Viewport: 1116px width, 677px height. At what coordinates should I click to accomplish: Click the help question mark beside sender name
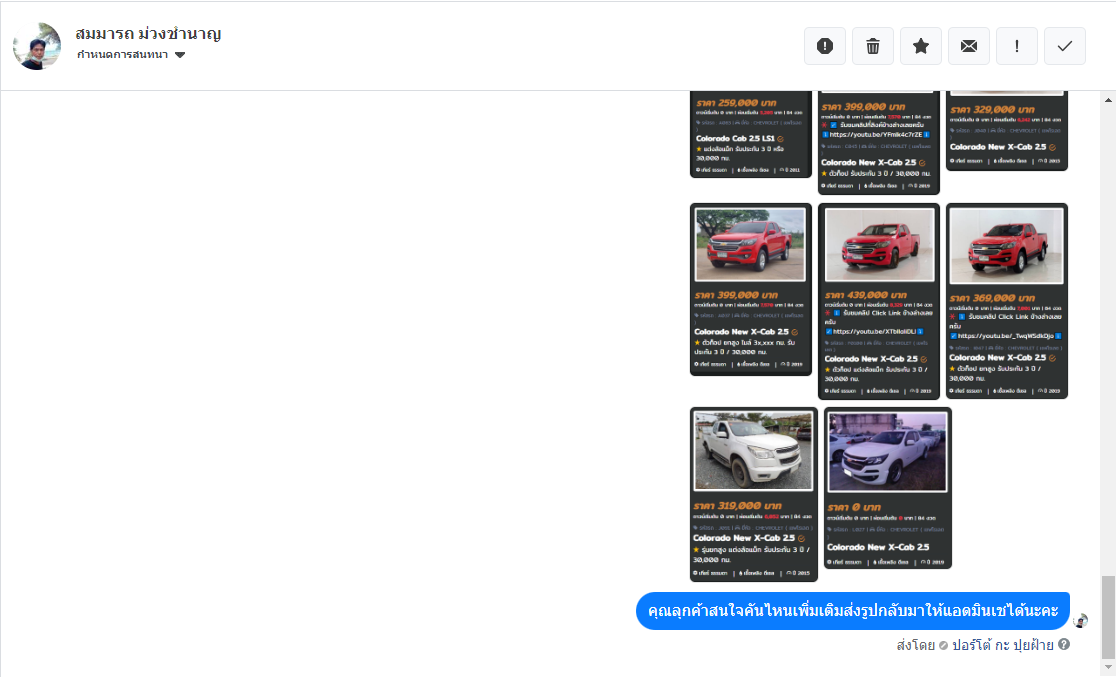[1063, 644]
